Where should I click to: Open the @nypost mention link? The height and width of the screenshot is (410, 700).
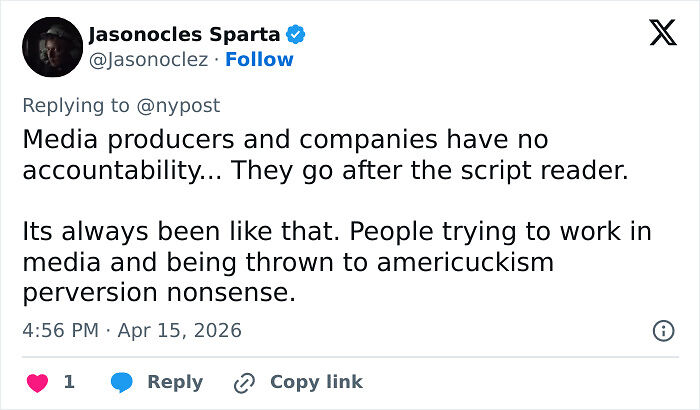click(180, 105)
